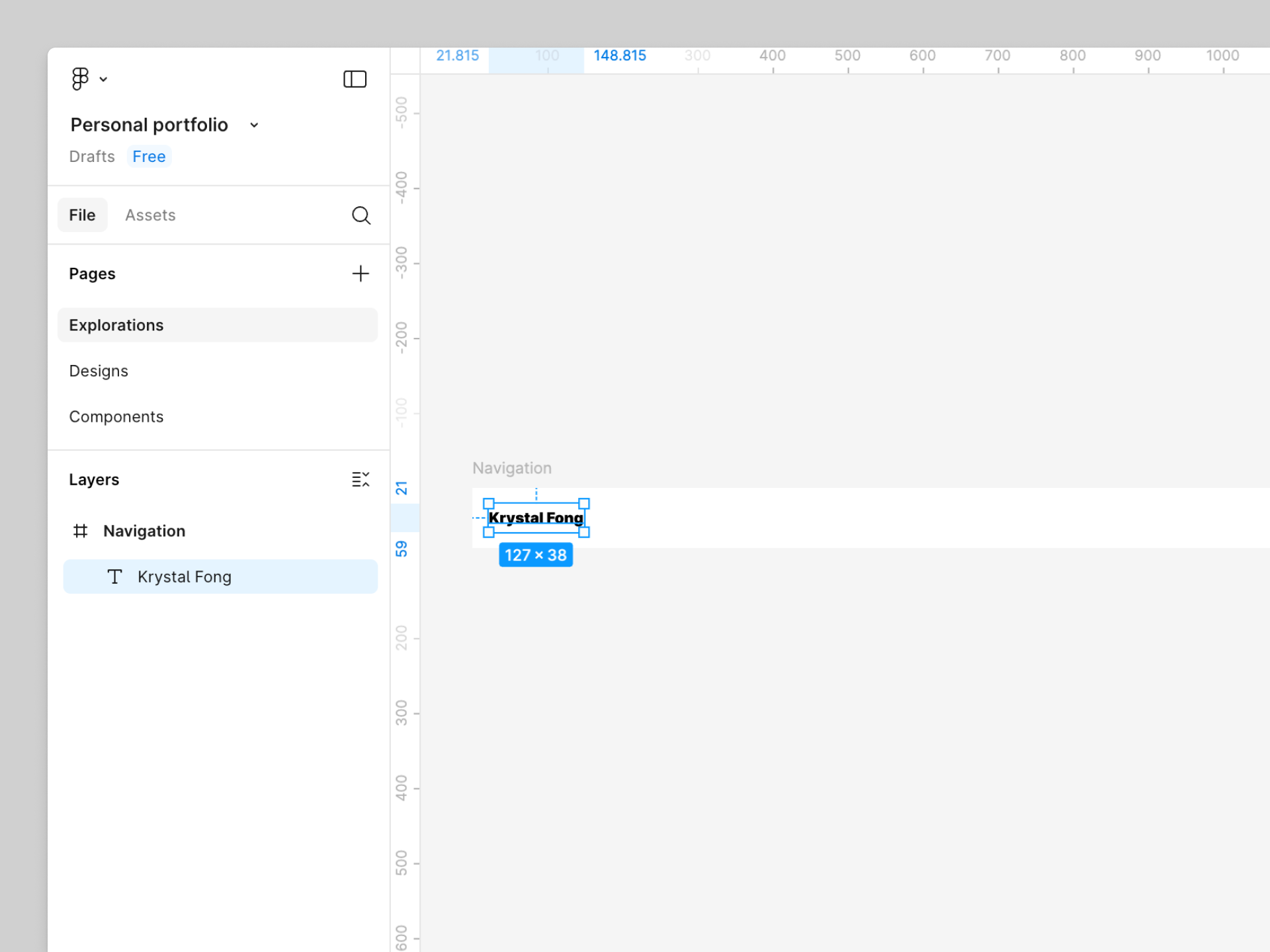Select the Navigation frame label on canvas

[x=511, y=468]
